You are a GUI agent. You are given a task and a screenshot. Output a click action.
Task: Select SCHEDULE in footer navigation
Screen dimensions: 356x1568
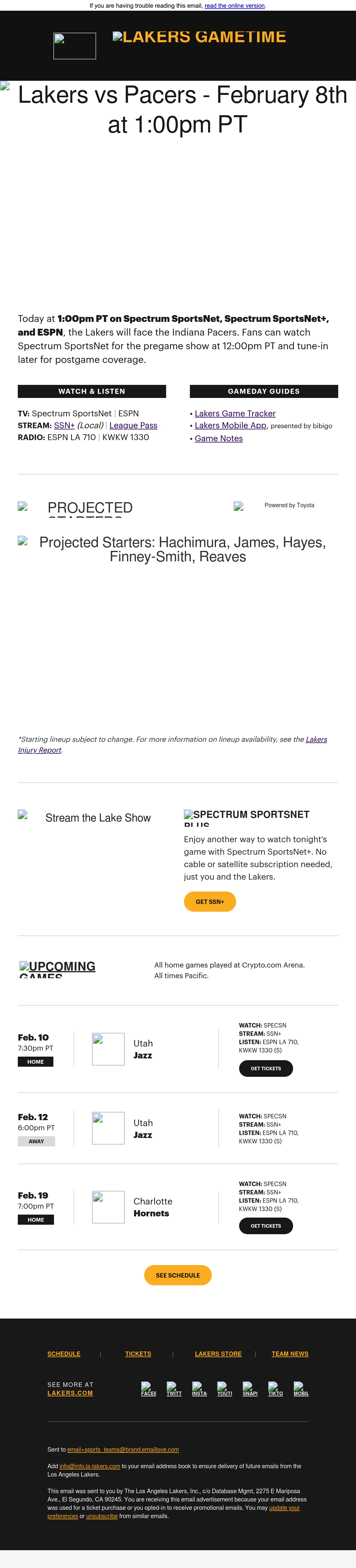[x=64, y=1354]
